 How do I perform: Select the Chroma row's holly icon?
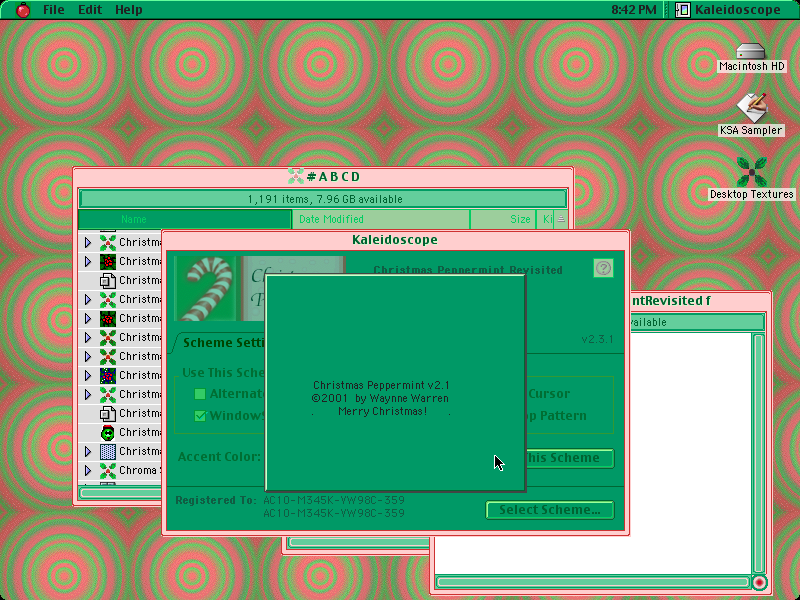click(x=108, y=470)
